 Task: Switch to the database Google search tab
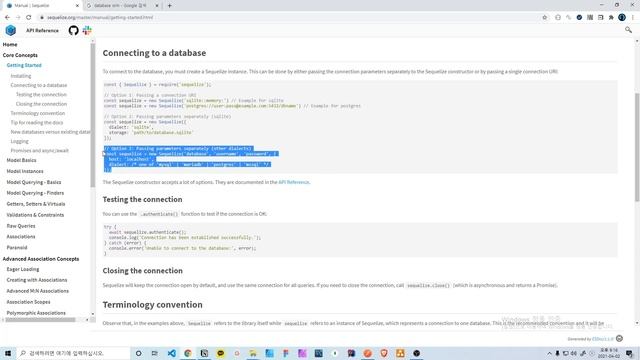coord(121,6)
